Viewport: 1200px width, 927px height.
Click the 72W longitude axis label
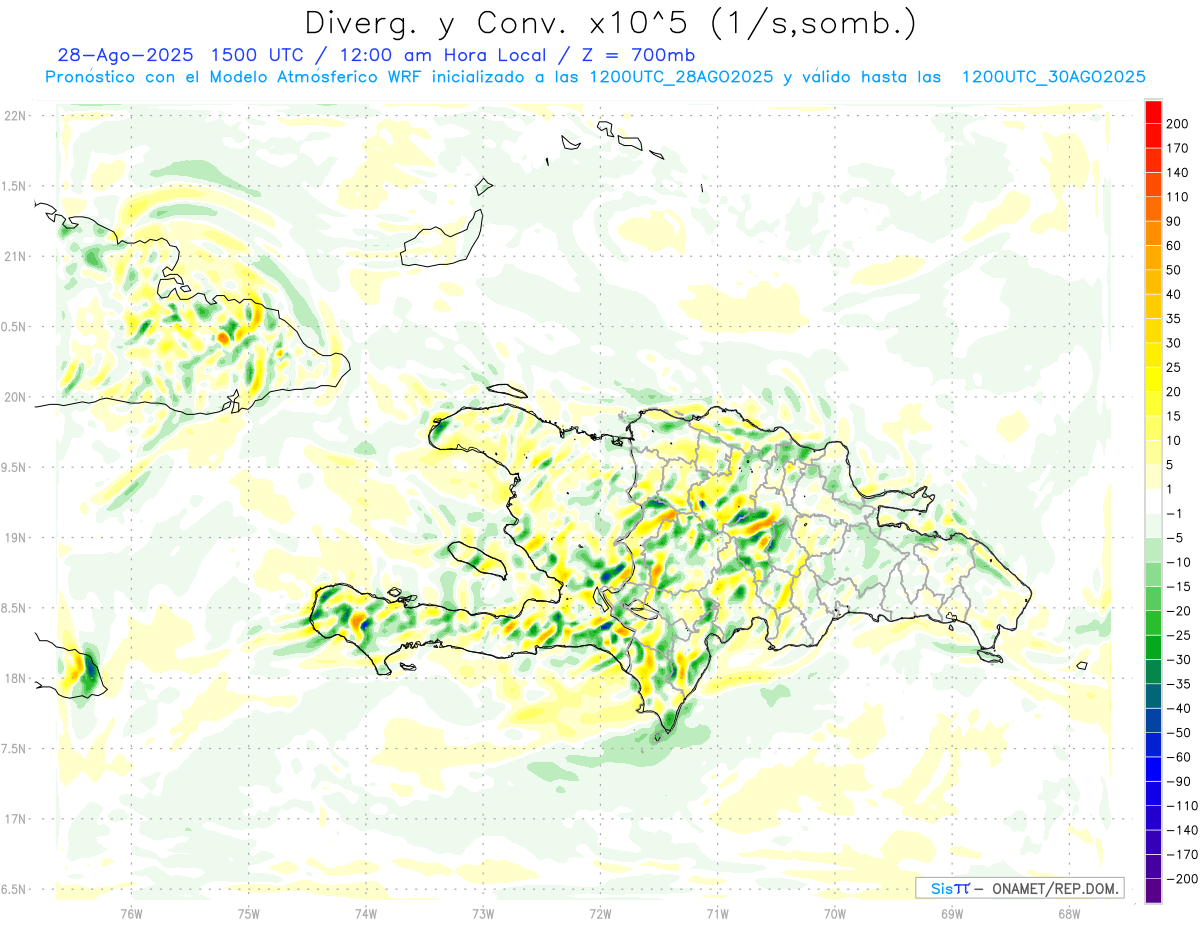(x=600, y=912)
